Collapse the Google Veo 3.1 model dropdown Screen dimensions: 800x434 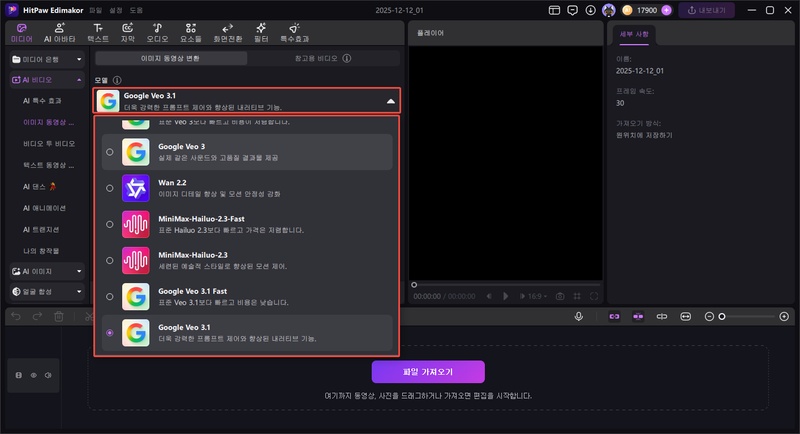point(389,100)
